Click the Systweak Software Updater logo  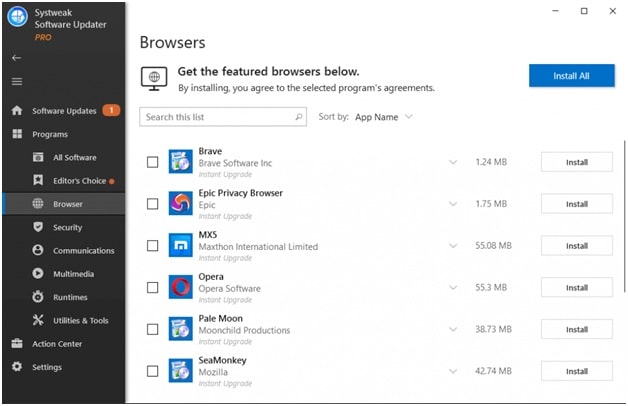point(18,17)
